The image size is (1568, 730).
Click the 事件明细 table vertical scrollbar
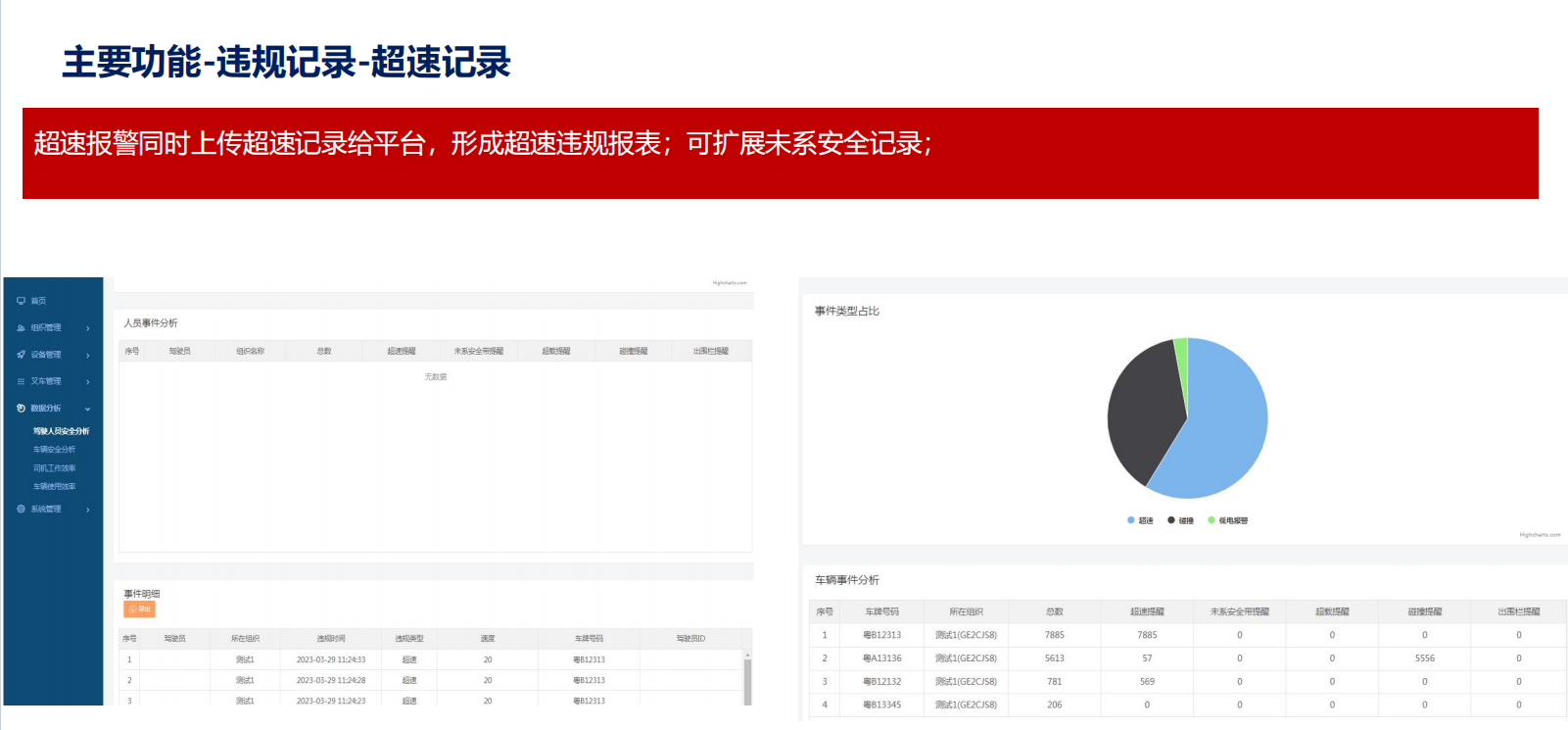747,681
